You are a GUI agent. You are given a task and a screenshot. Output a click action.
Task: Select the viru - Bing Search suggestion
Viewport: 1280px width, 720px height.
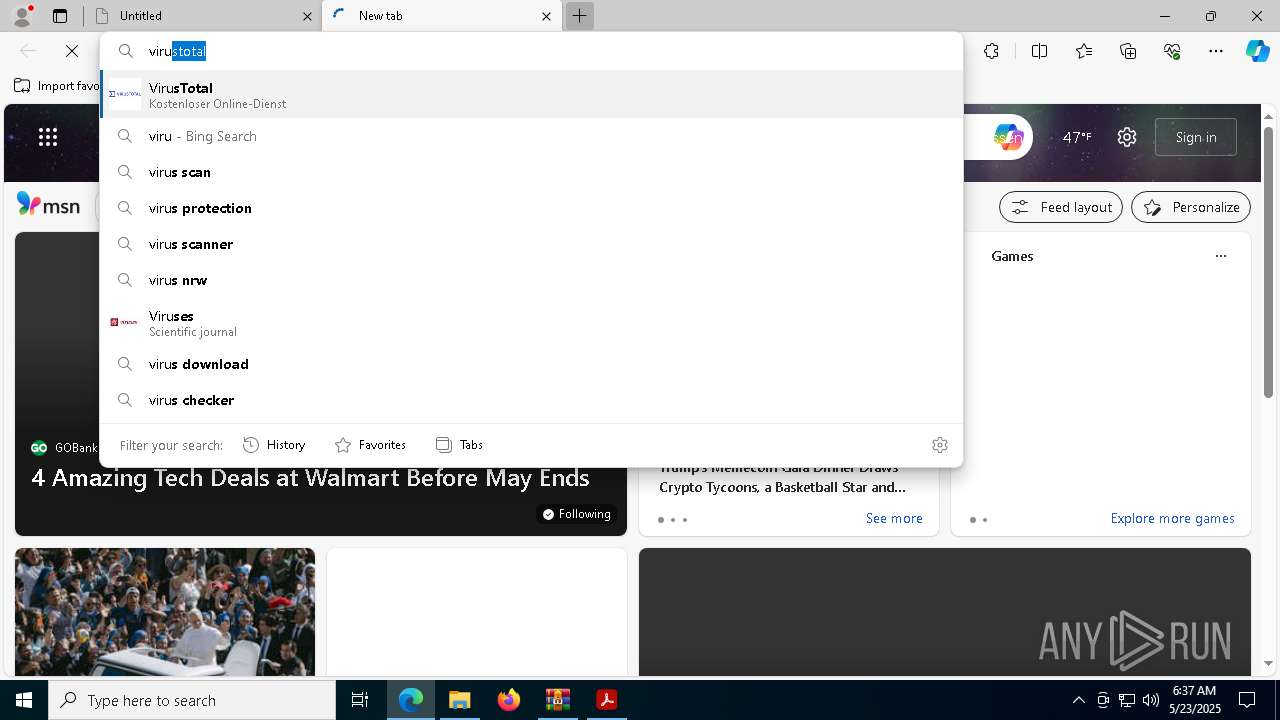tap(531, 136)
